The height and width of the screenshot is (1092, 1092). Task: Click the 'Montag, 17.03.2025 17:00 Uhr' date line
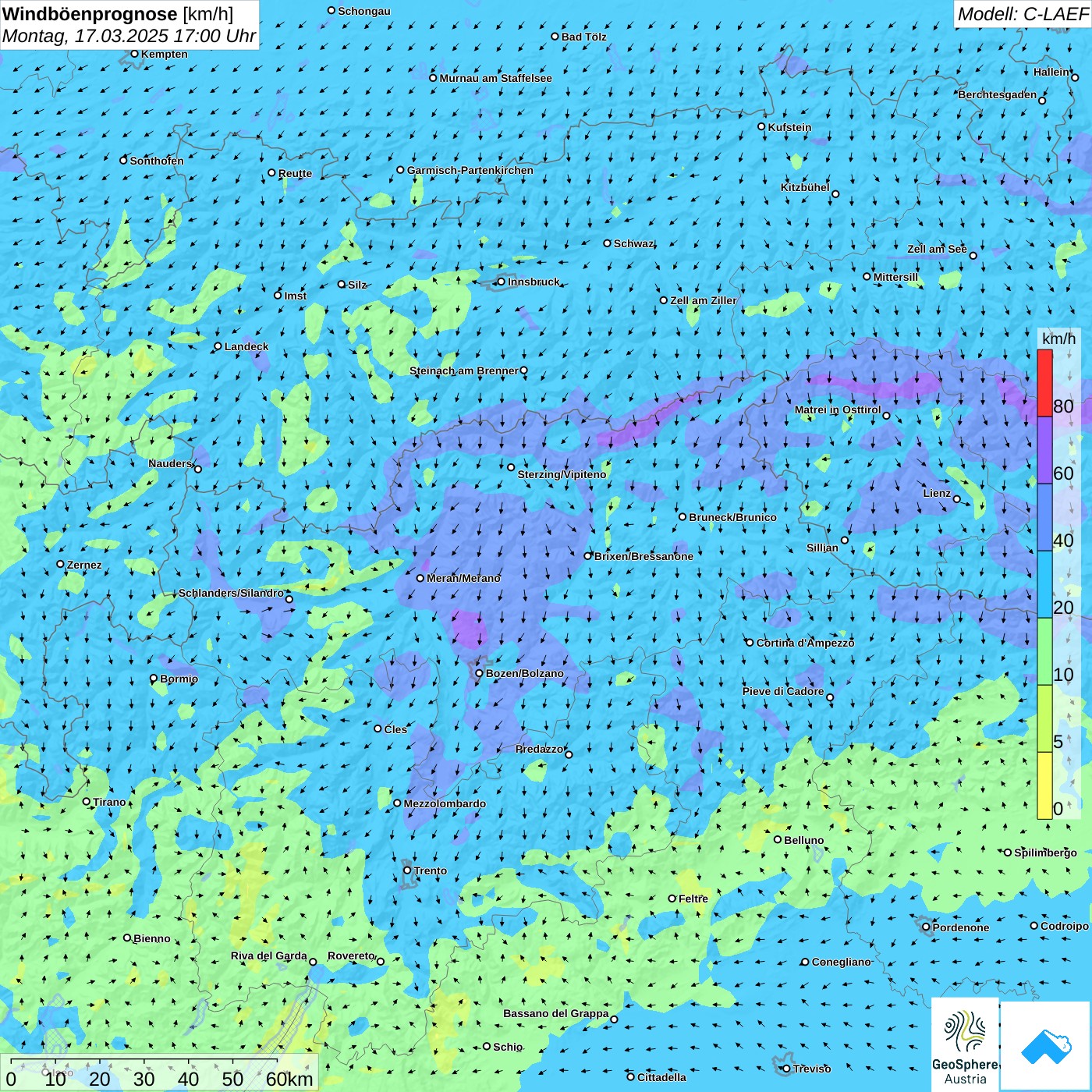click(129, 36)
